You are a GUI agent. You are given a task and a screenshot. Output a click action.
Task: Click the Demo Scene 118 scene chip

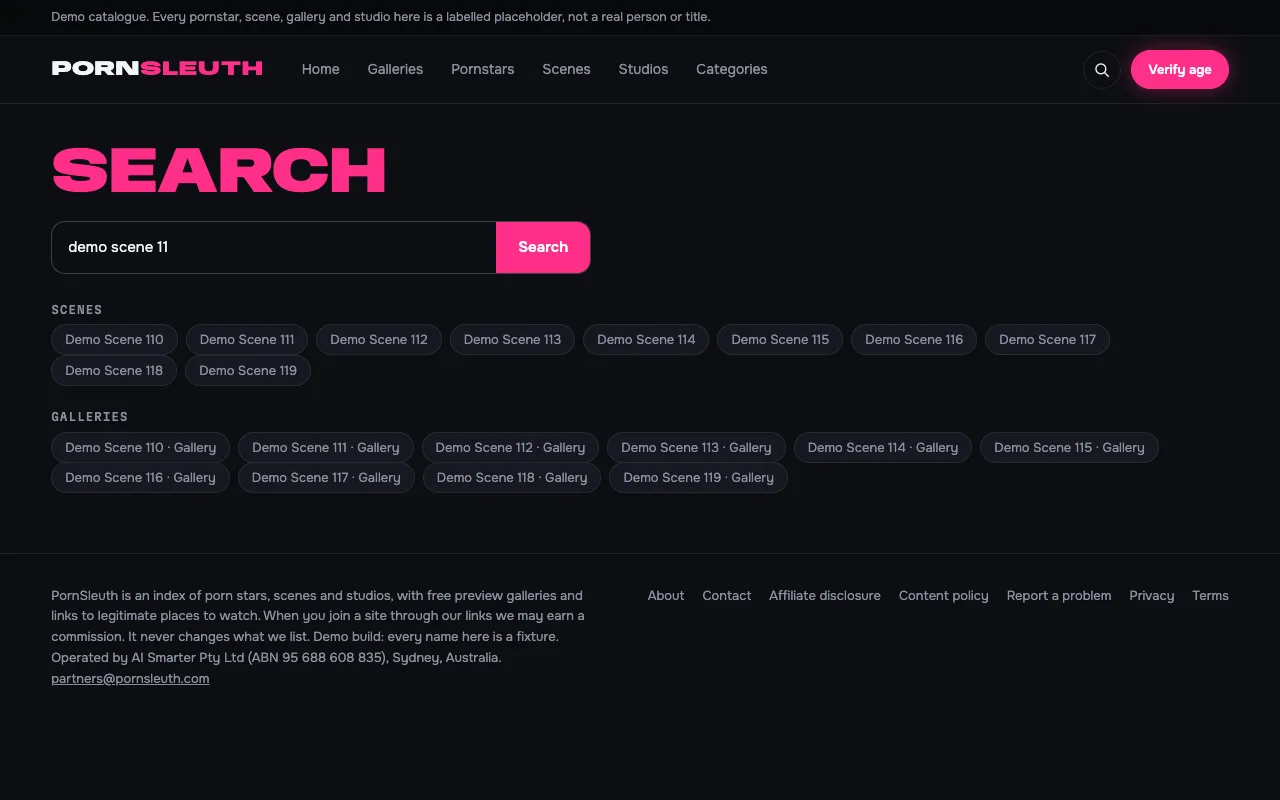(x=114, y=370)
